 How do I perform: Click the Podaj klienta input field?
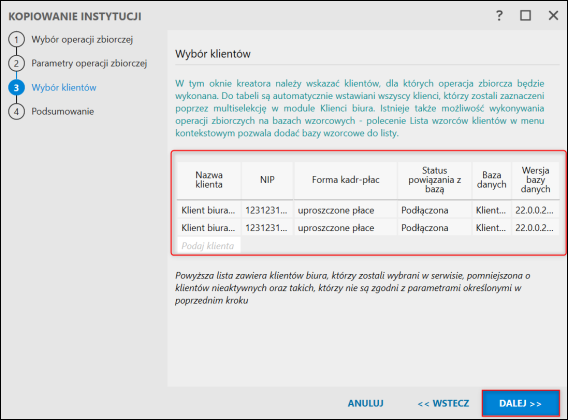click(x=208, y=246)
